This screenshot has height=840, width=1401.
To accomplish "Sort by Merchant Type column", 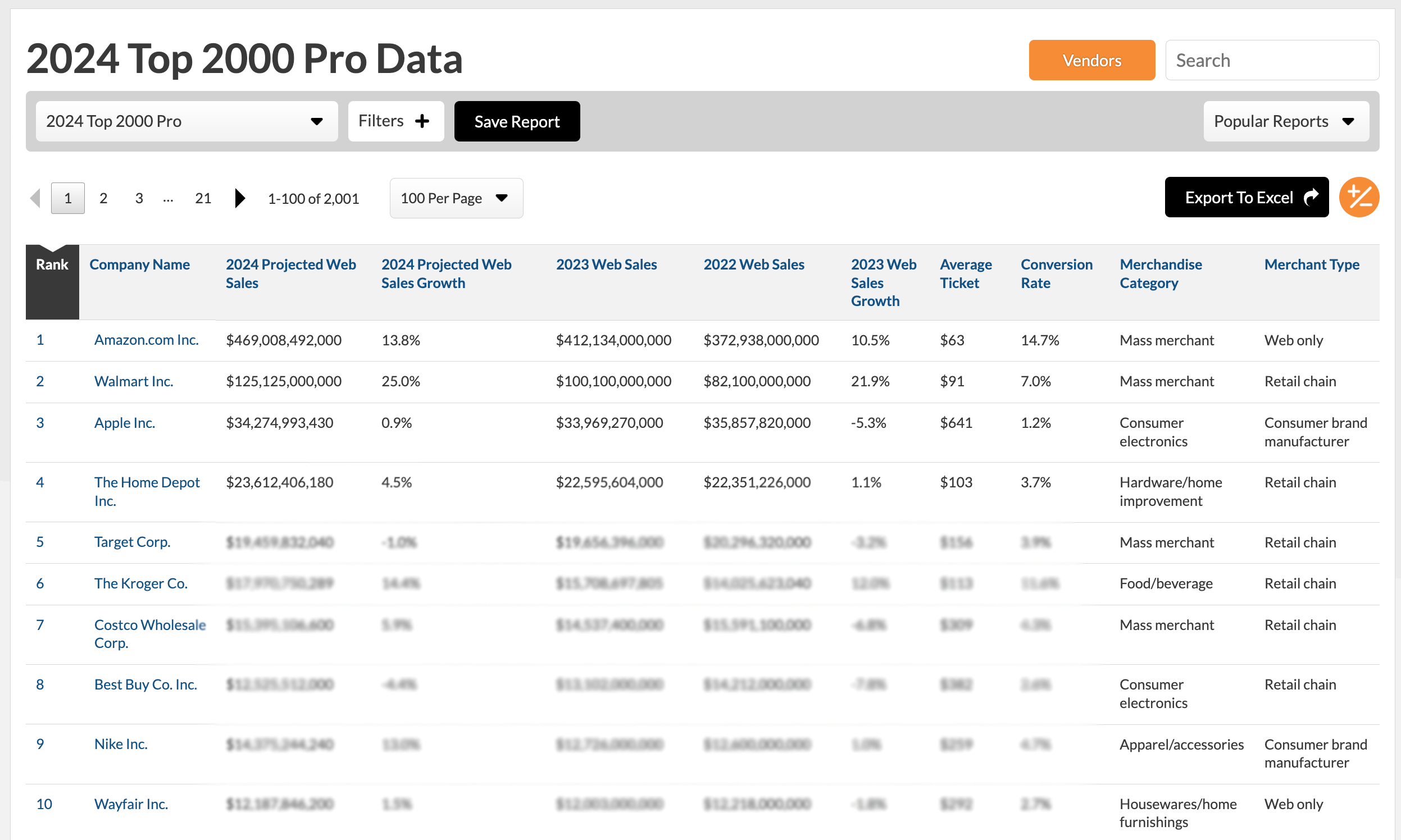I will pyautogui.click(x=1312, y=264).
